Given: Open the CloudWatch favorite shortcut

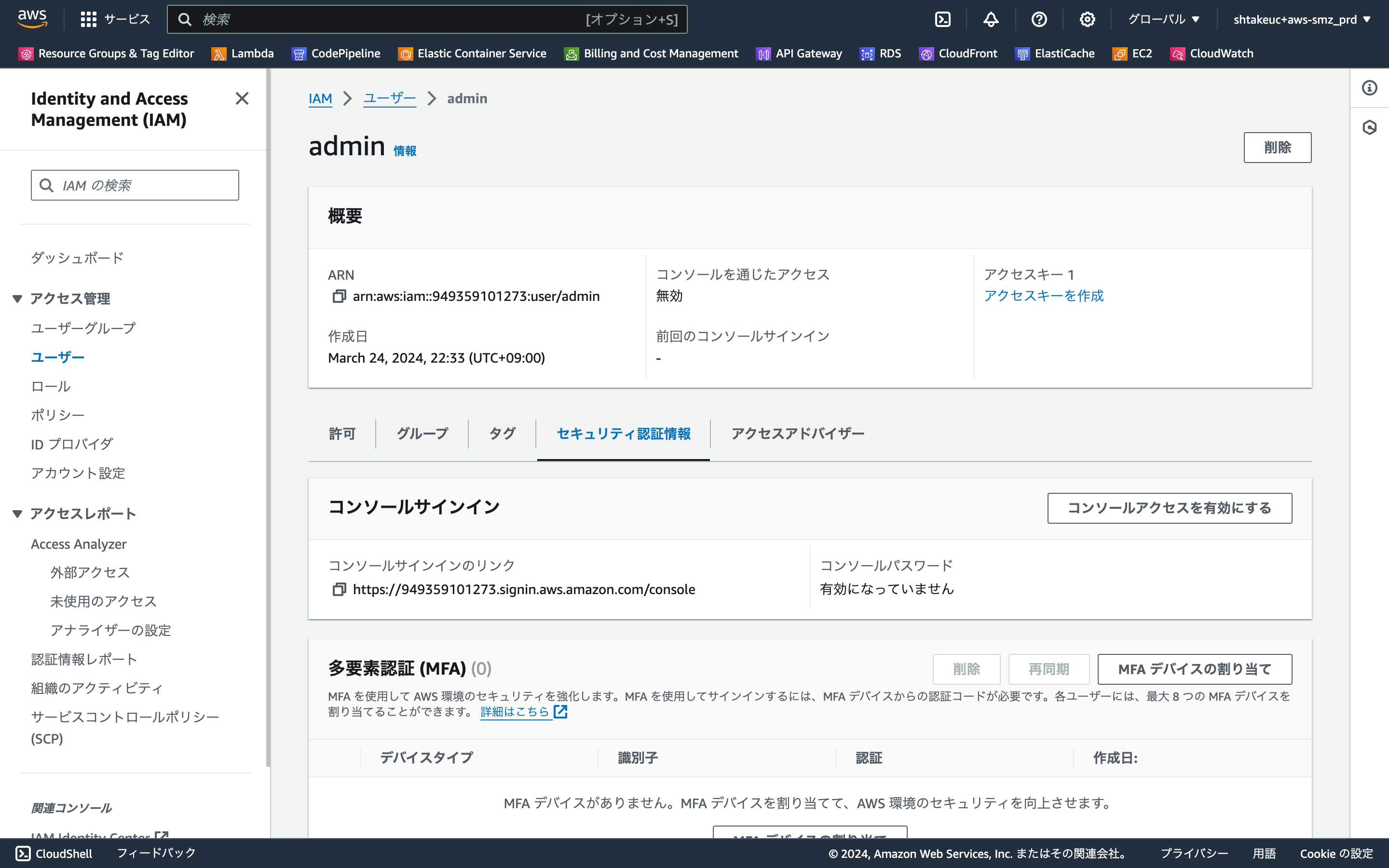Looking at the screenshot, I should 1212,54.
